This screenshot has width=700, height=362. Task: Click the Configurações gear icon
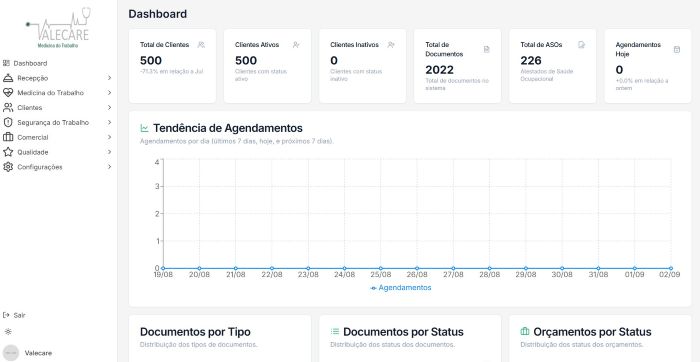point(8,167)
